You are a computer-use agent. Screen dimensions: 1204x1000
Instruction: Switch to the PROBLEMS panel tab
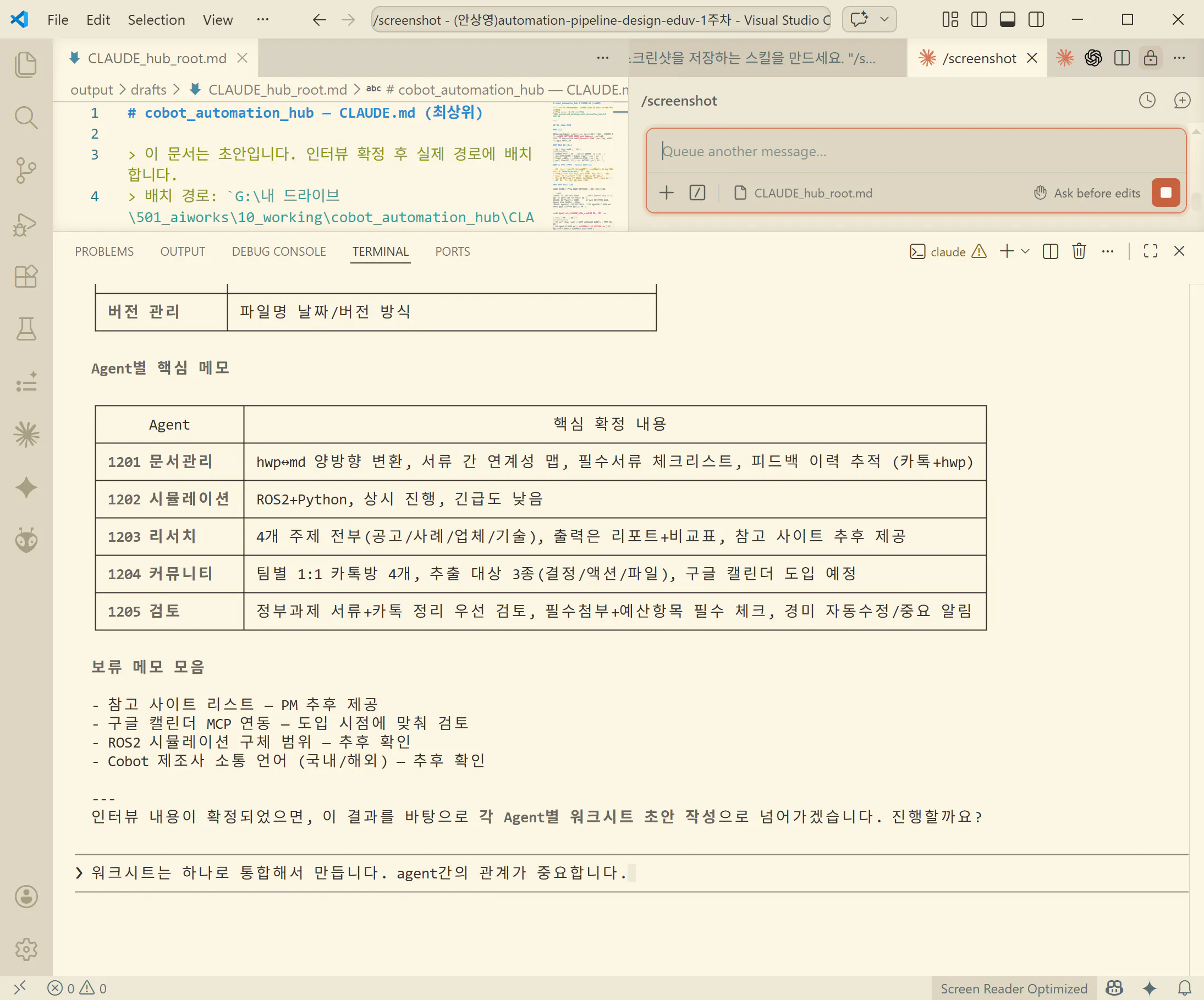[x=104, y=251]
